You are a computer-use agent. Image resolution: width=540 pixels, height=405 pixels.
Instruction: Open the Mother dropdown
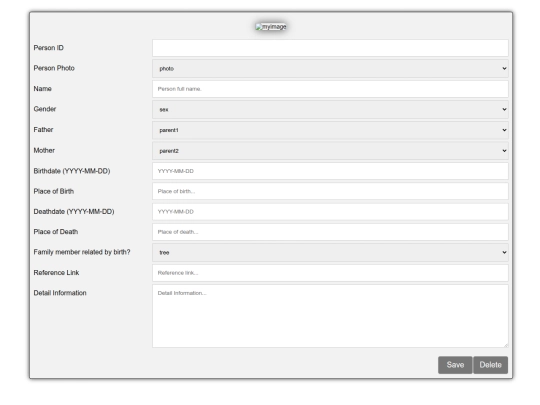click(330, 150)
